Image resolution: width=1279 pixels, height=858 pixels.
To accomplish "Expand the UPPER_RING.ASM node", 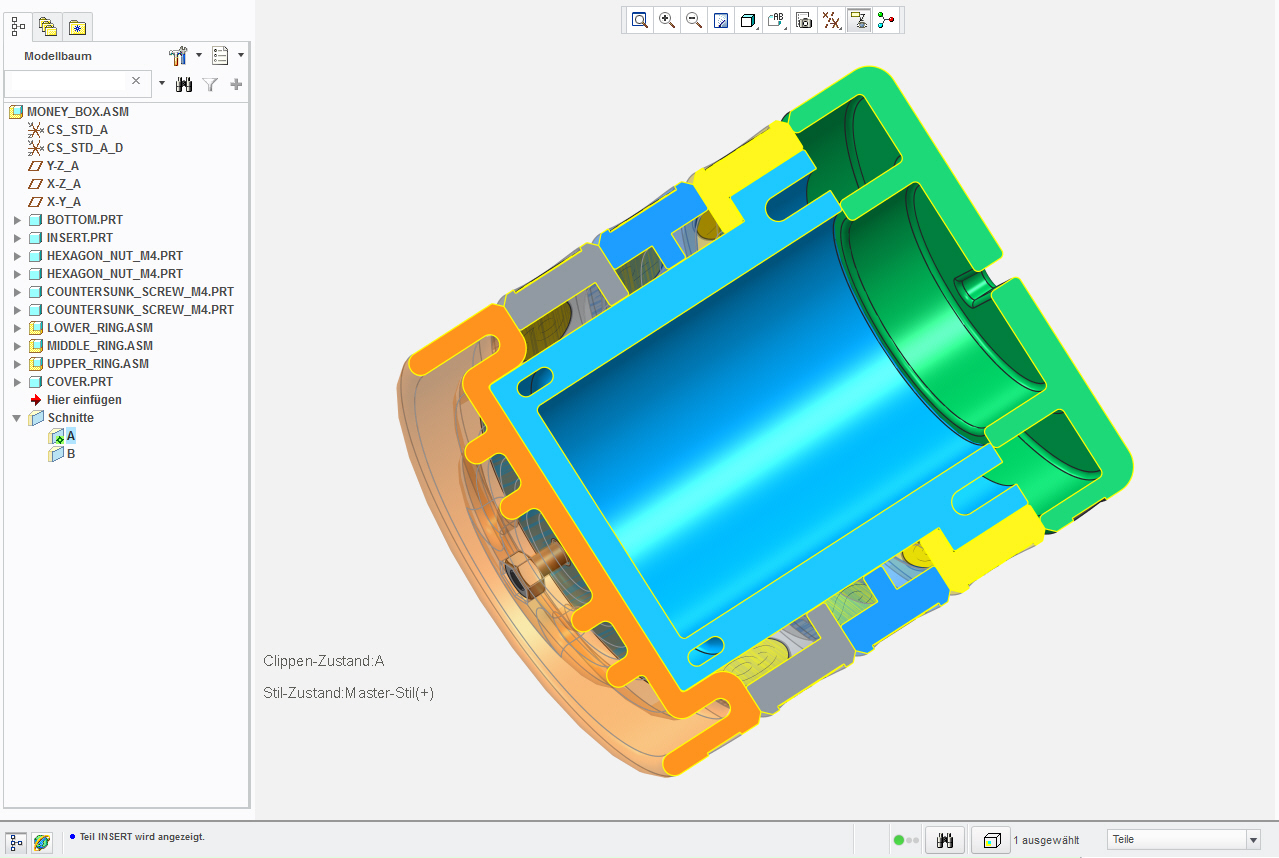I will [x=17, y=364].
